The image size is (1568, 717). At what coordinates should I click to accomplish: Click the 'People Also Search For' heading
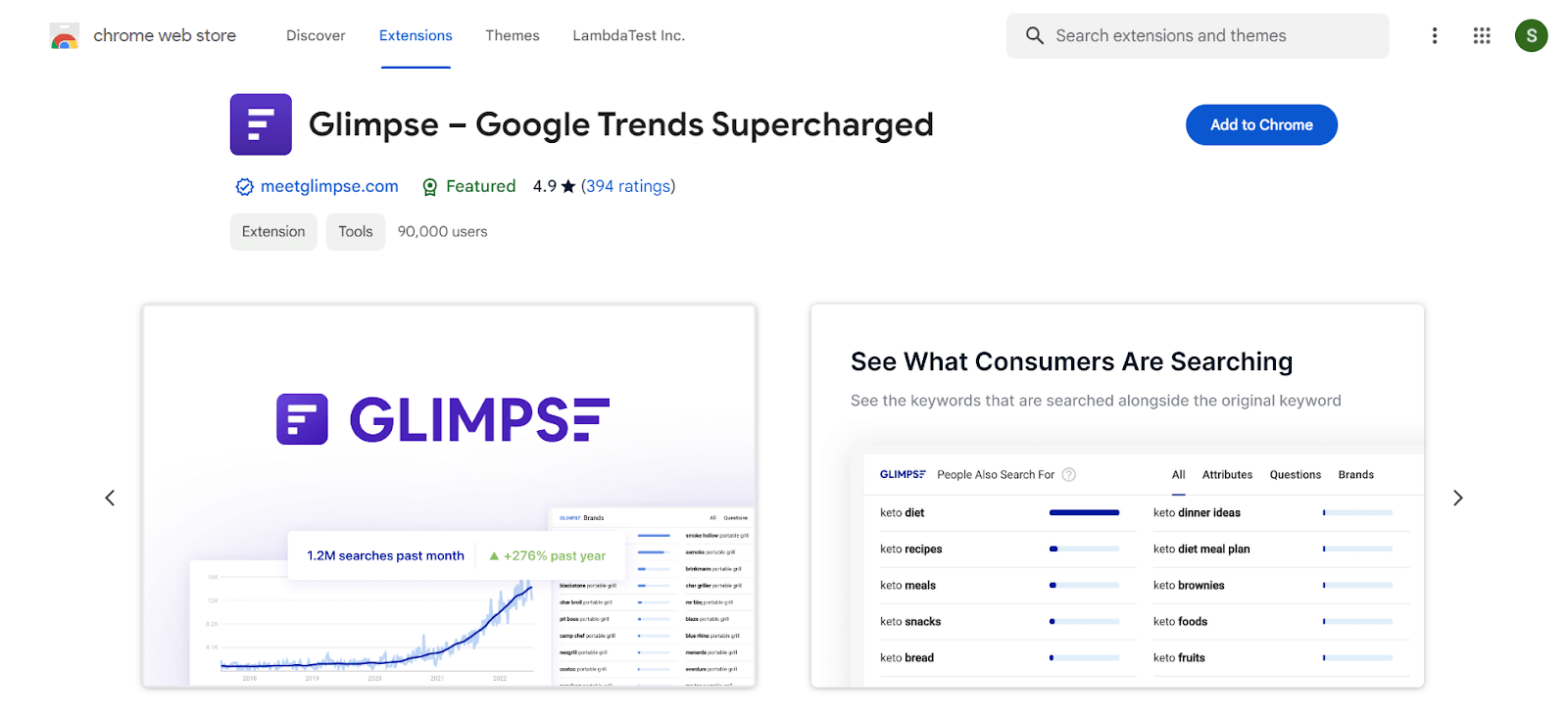tap(996, 474)
